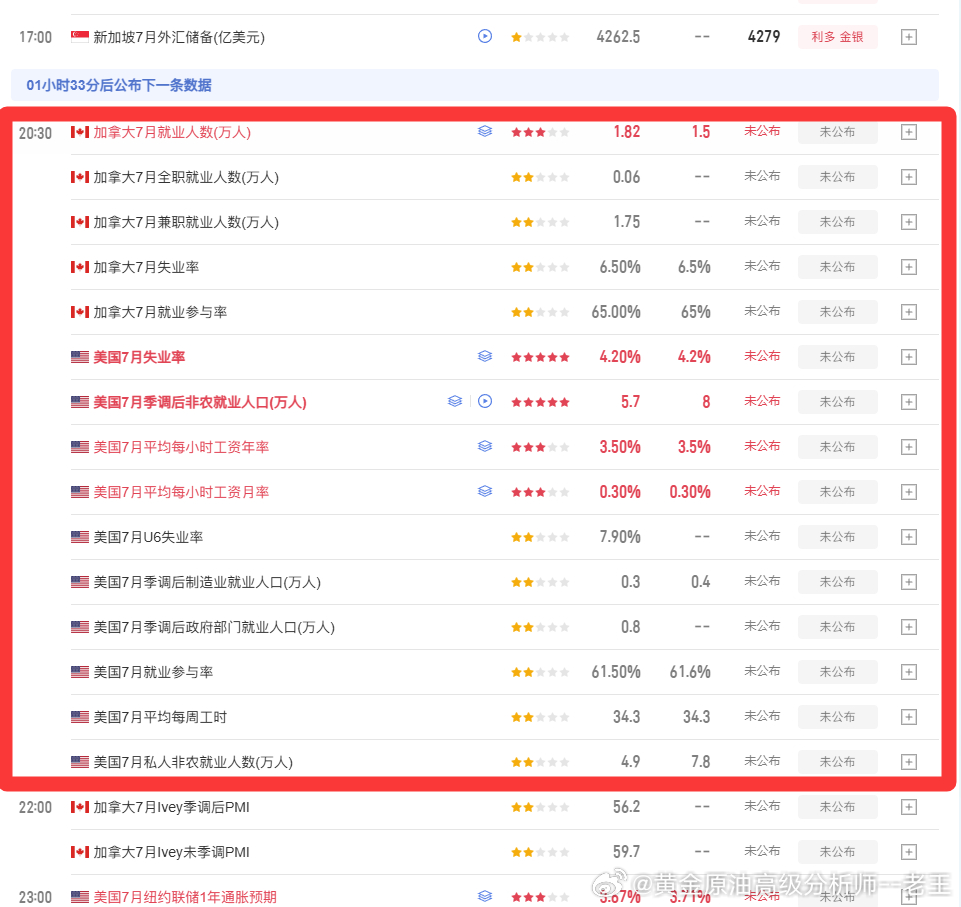Open 新加坡7月外汇储备(亿美元) indicator
The width and height of the screenshot is (961, 907).
click(x=179, y=37)
